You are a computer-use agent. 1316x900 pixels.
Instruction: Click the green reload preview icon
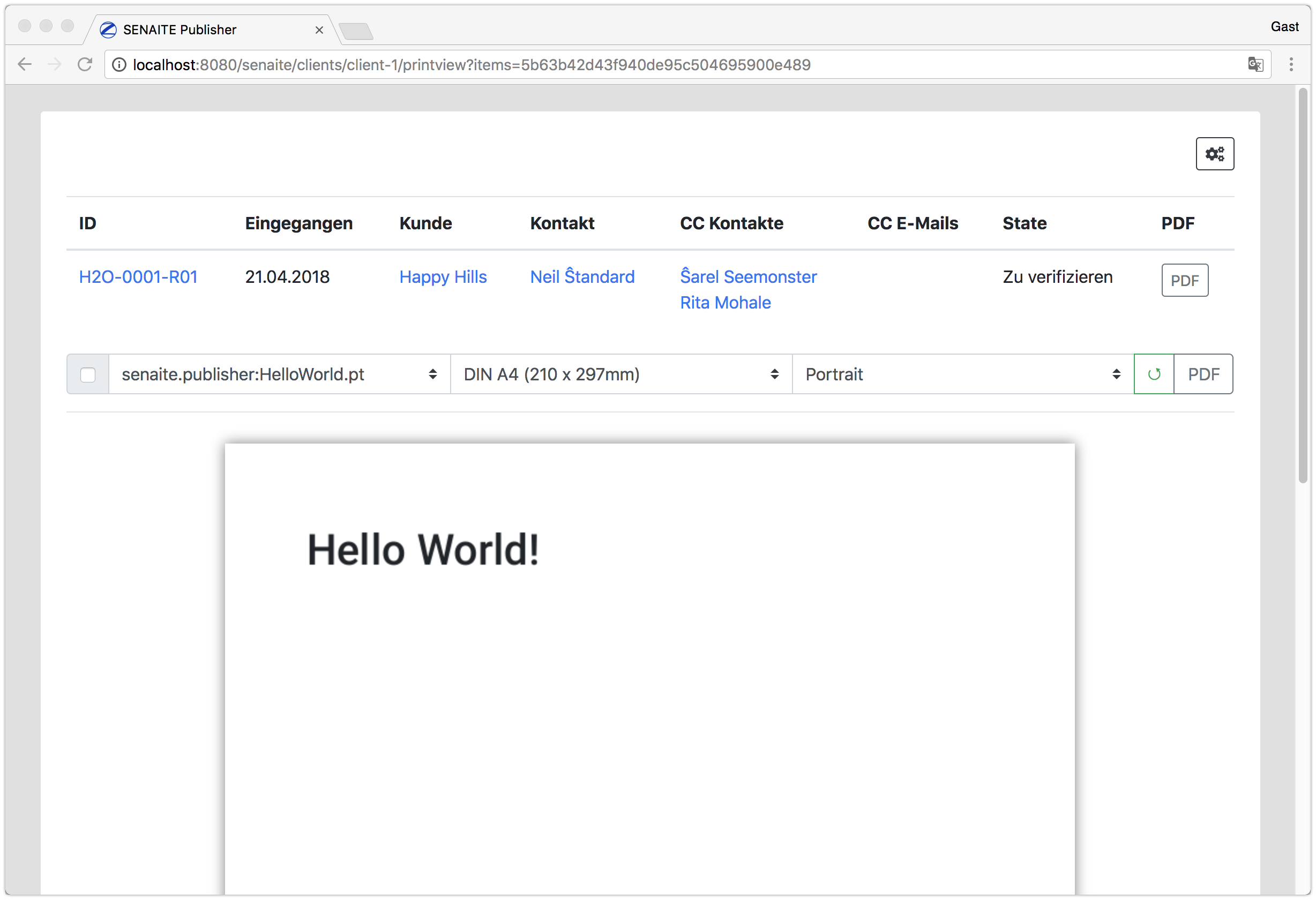click(x=1154, y=374)
